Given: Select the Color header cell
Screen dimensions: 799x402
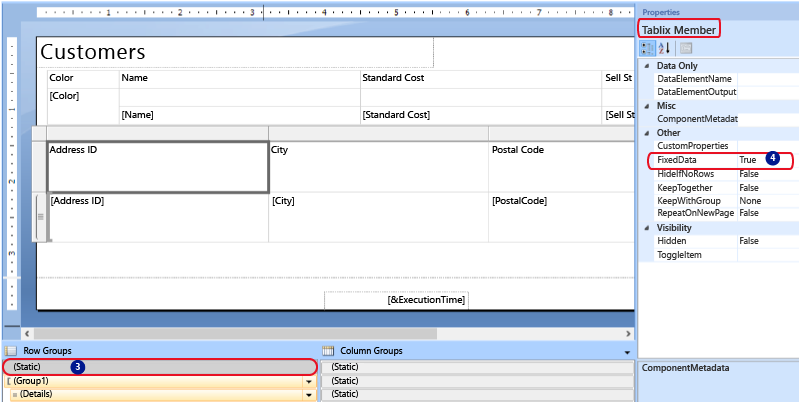Looking at the screenshot, I should pyautogui.click(x=84, y=79).
